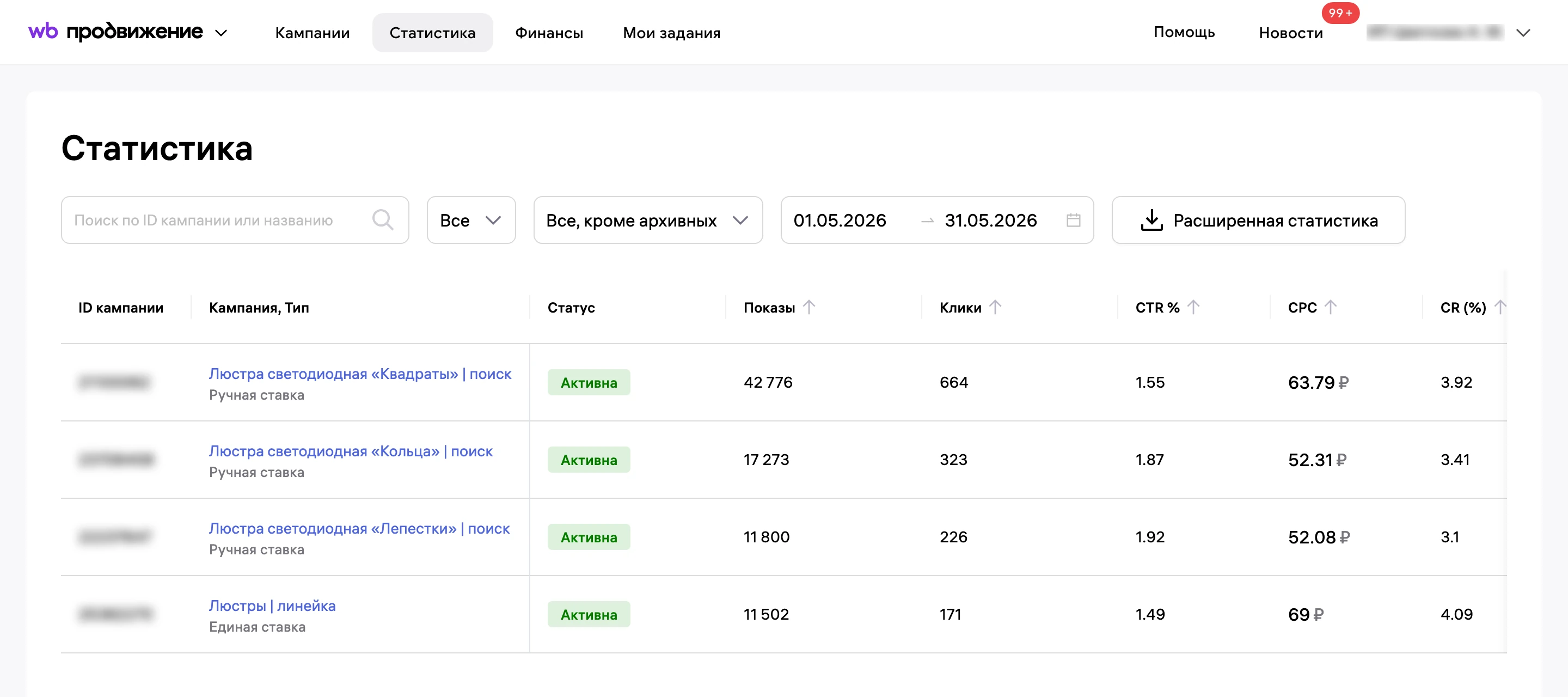Click the ID кампании column header
1568x697 pixels.
pos(120,308)
